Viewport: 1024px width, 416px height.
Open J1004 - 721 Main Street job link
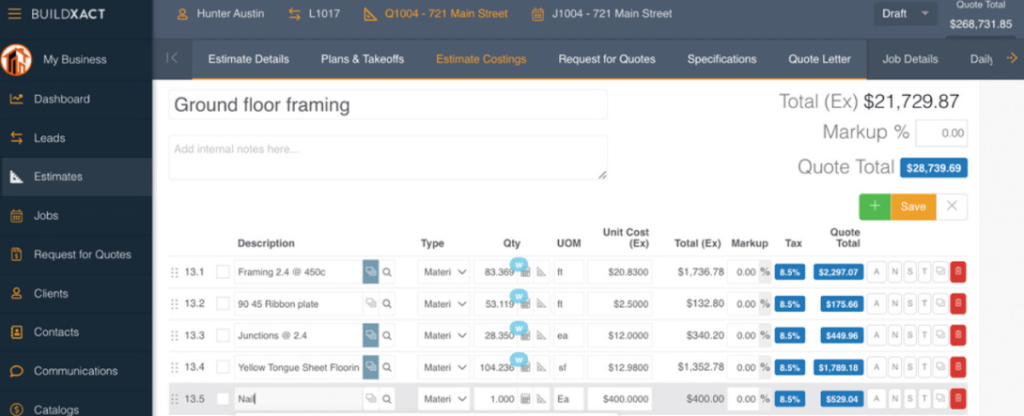601,14
